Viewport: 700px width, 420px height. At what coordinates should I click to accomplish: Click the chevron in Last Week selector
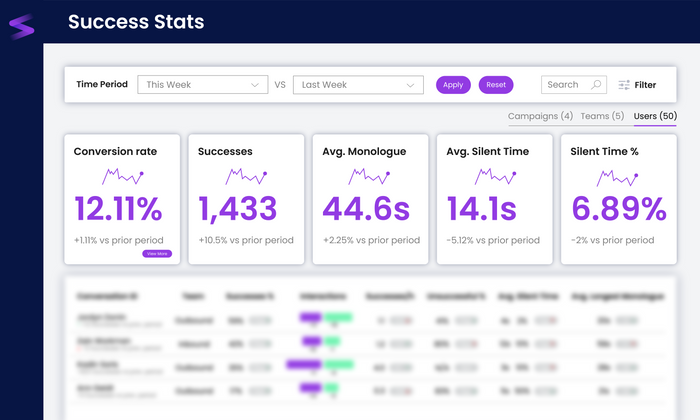410,85
